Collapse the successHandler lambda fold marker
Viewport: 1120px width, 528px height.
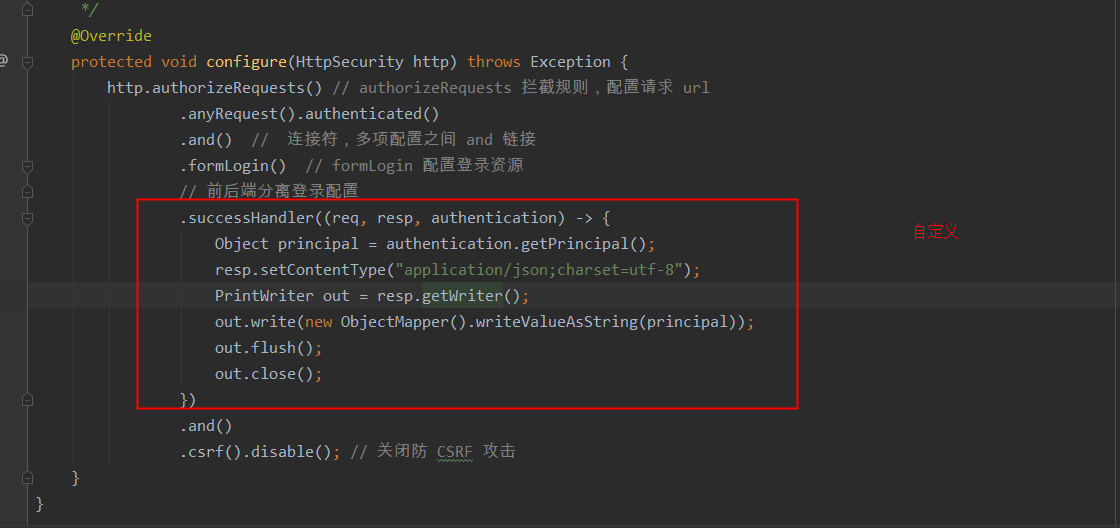point(27,217)
